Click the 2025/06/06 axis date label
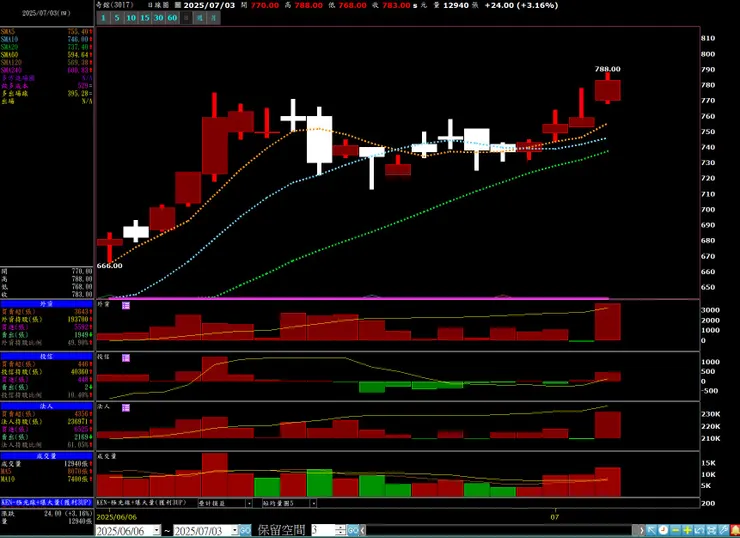740x538 pixels. (x=117, y=517)
